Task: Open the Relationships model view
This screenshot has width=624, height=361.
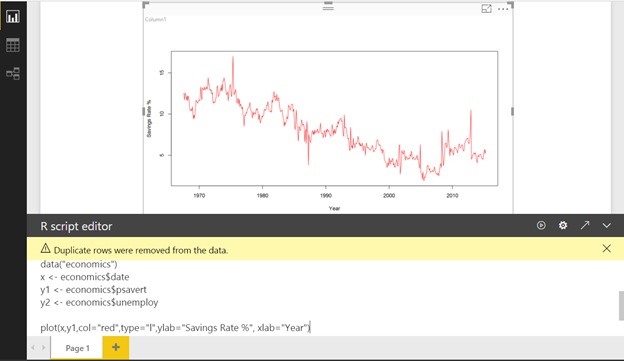Action: 13,74
